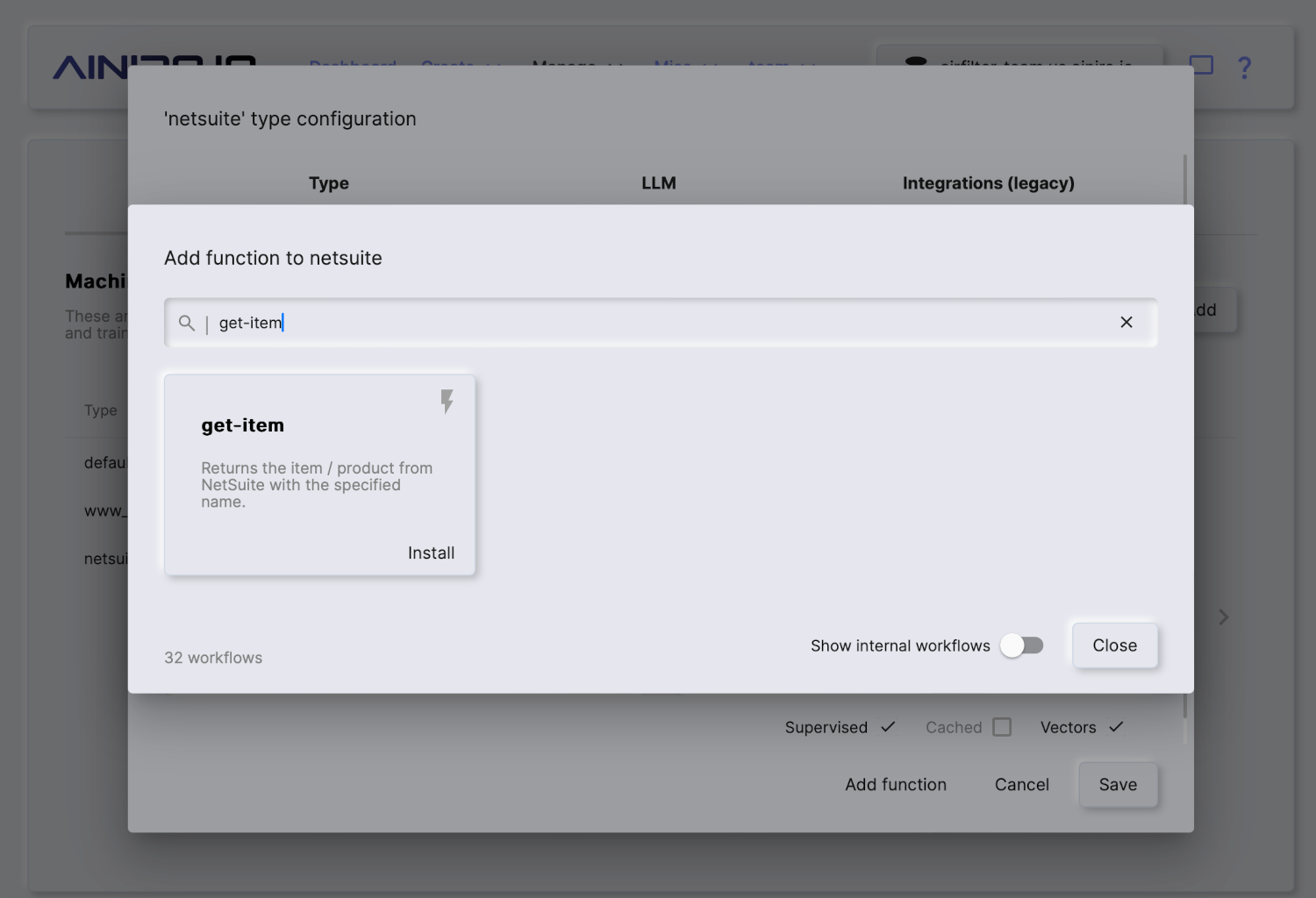Open the LLM tab
1316x898 pixels.
[x=659, y=183]
